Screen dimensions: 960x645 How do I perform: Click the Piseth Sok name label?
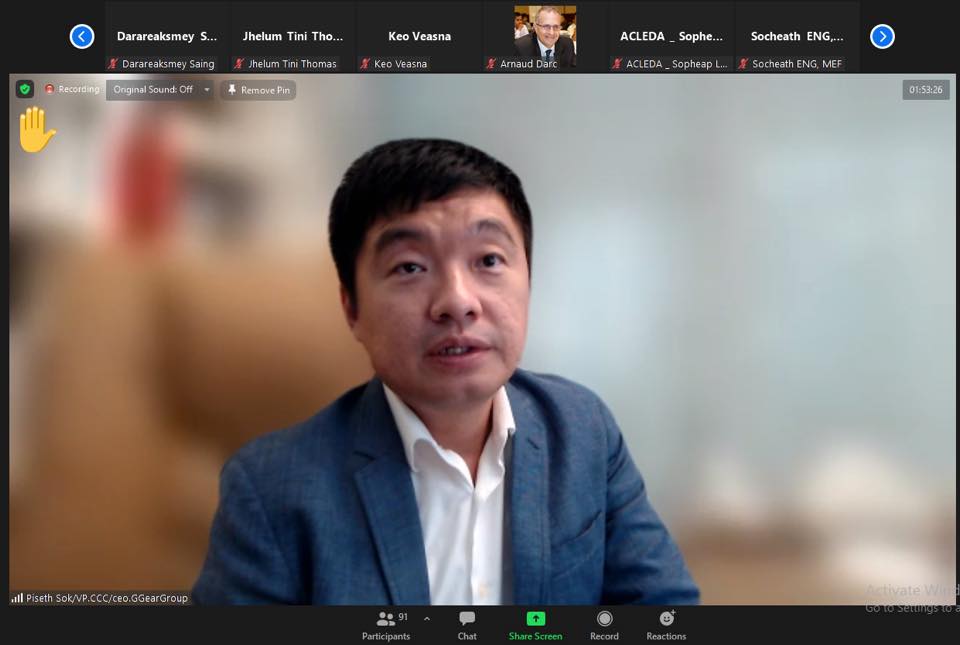pos(107,598)
